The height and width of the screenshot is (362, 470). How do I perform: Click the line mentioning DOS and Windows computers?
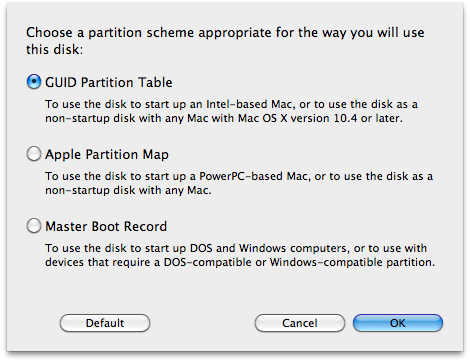click(x=236, y=248)
